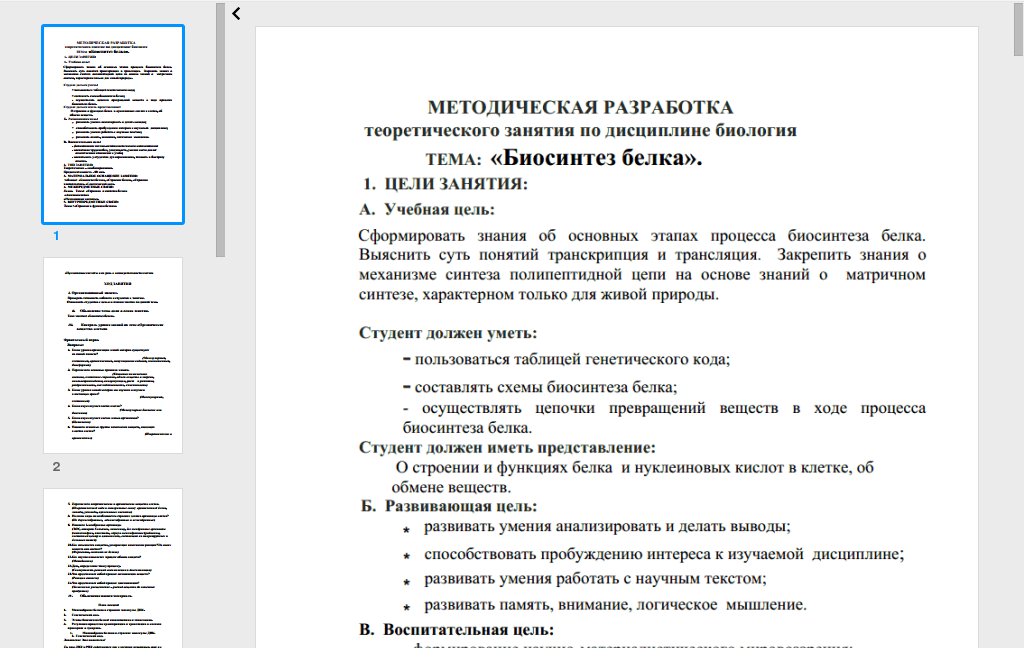The width and height of the screenshot is (1024, 648).
Task: Click the bullet about "работать с научным текстом"
Action: 595,579
